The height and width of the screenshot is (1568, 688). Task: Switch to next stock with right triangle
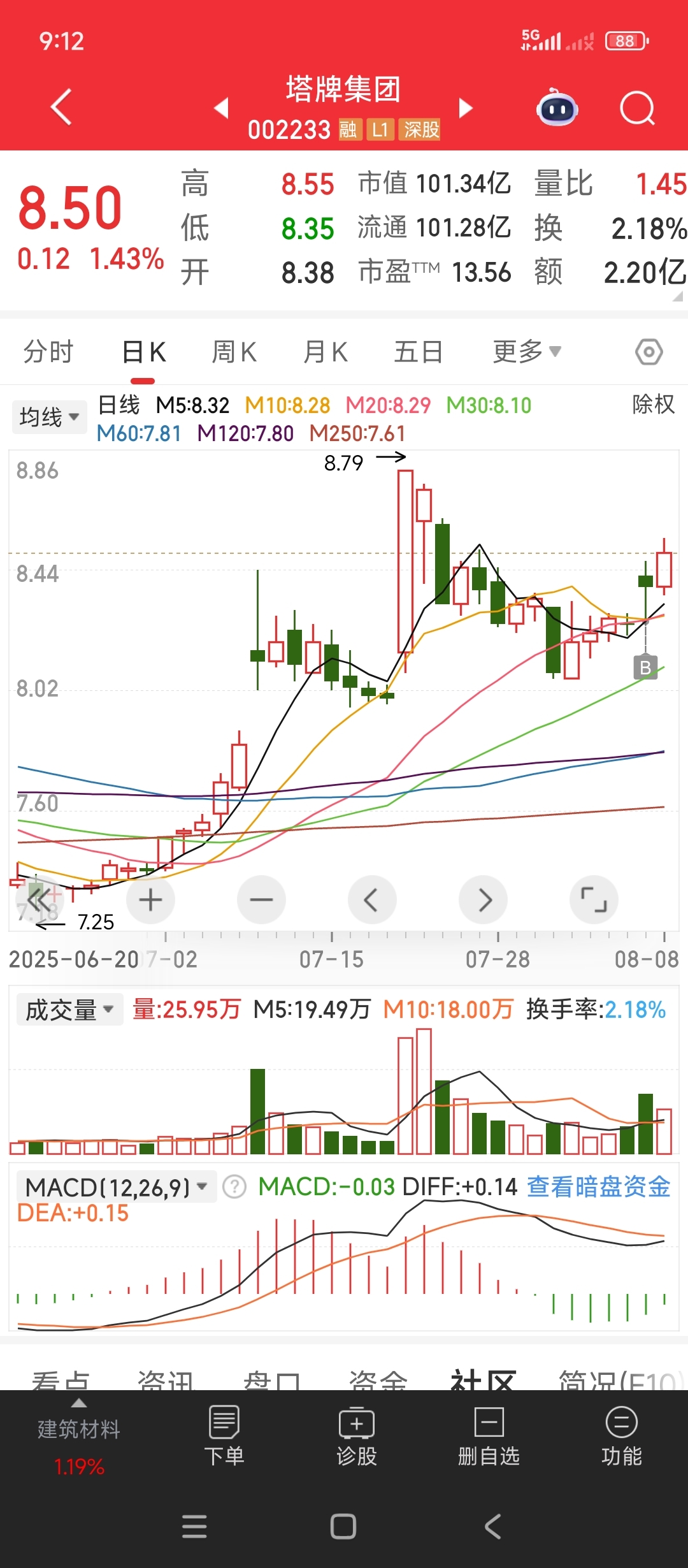coord(466,108)
